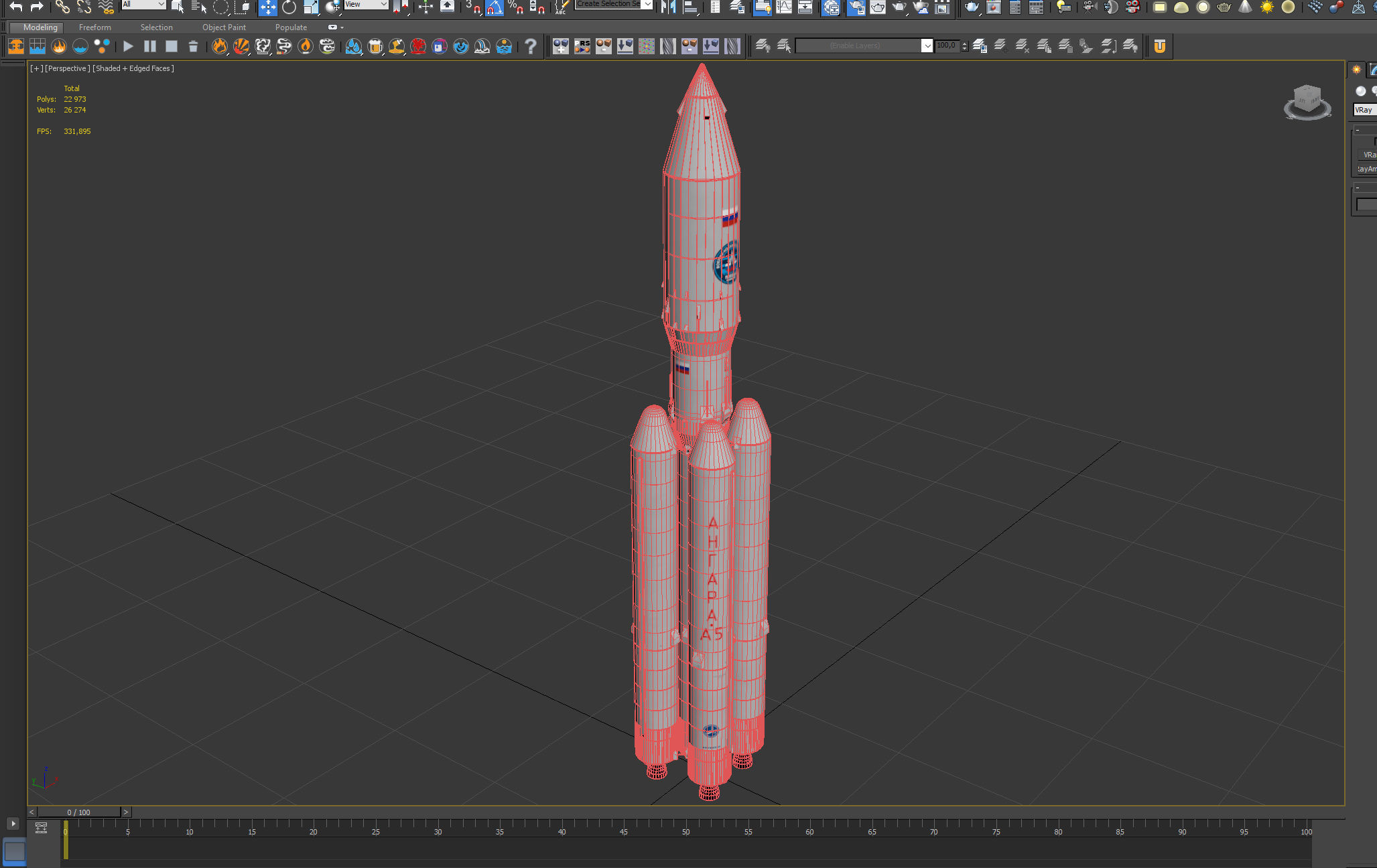The height and width of the screenshot is (868, 1377).
Task: Toggle the Percent Snap button
Action: 515,7
